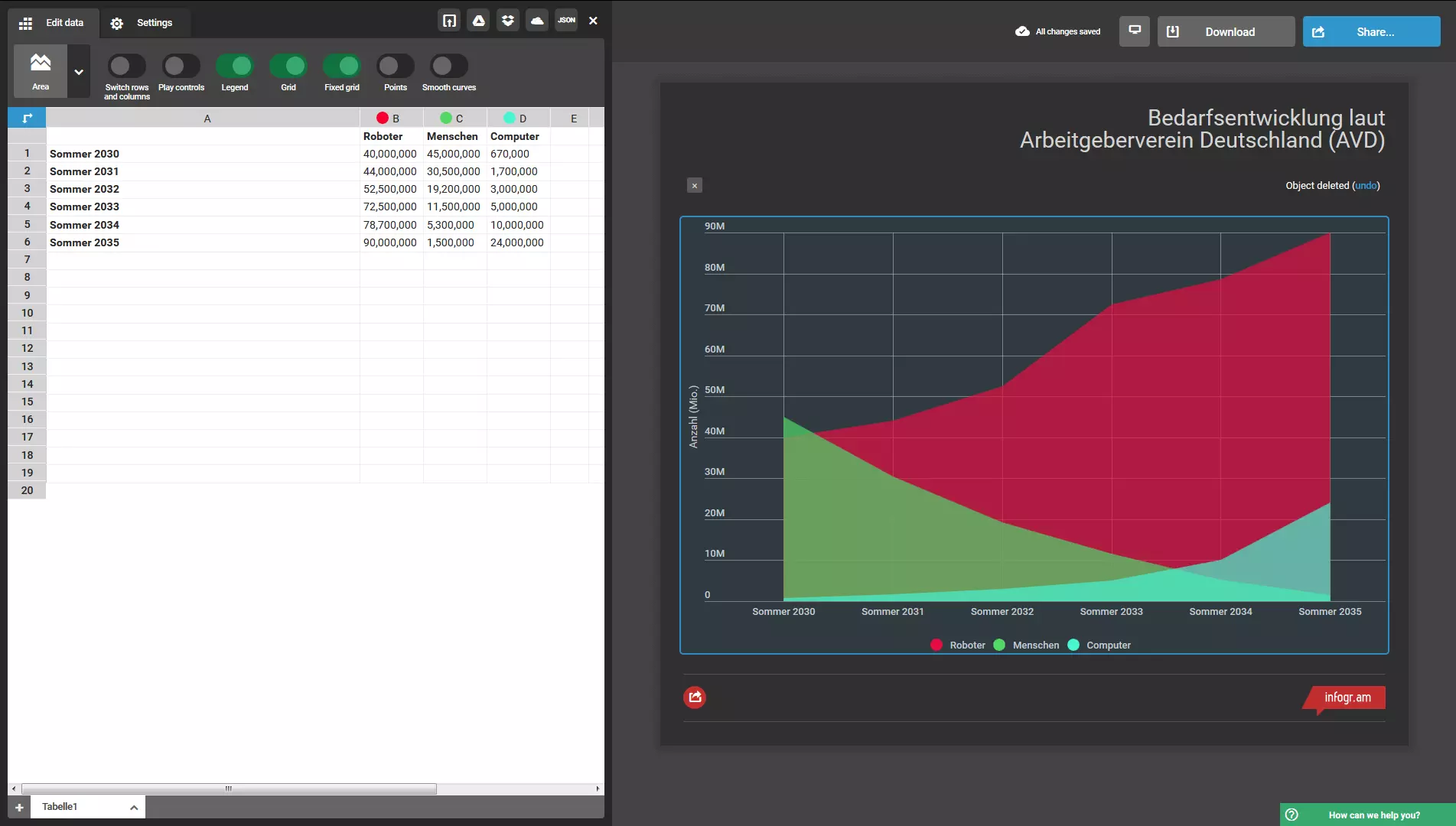The image size is (1456, 826).
Task: Import data from Dropbox
Action: click(x=507, y=21)
